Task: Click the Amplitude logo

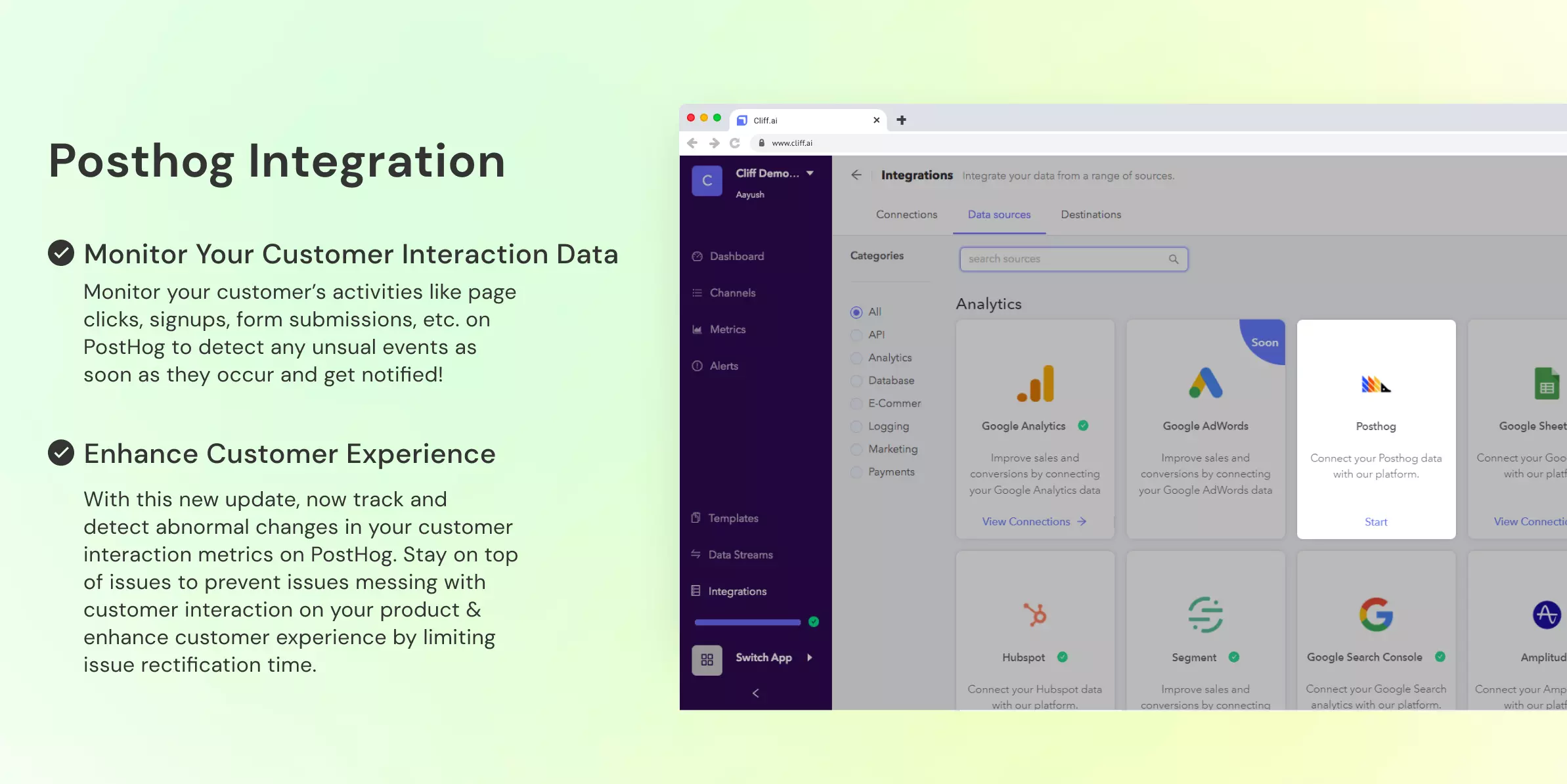Action: click(x=1547, y=615)
